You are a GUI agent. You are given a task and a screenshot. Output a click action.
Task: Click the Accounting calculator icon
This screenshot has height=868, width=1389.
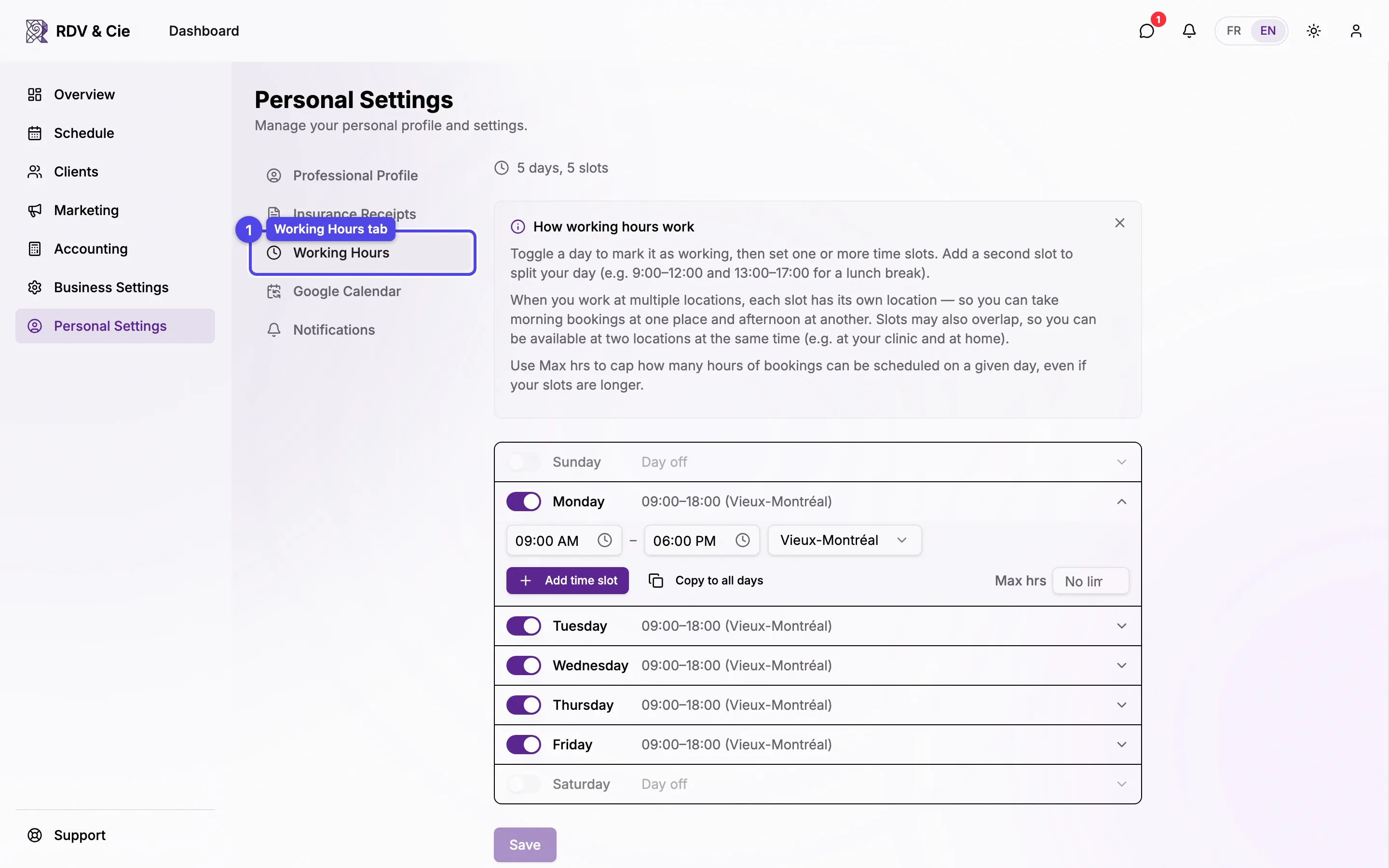click(35, 248)
